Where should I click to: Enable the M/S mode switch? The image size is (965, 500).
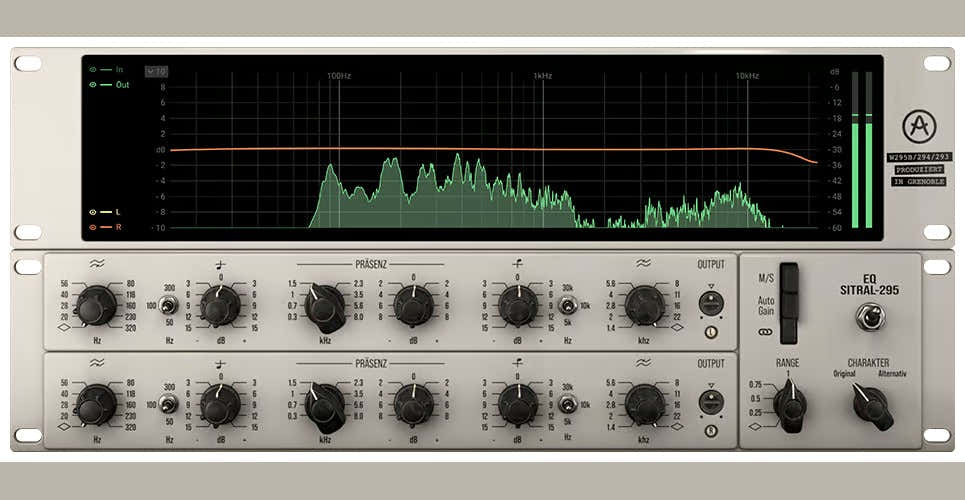789,278
